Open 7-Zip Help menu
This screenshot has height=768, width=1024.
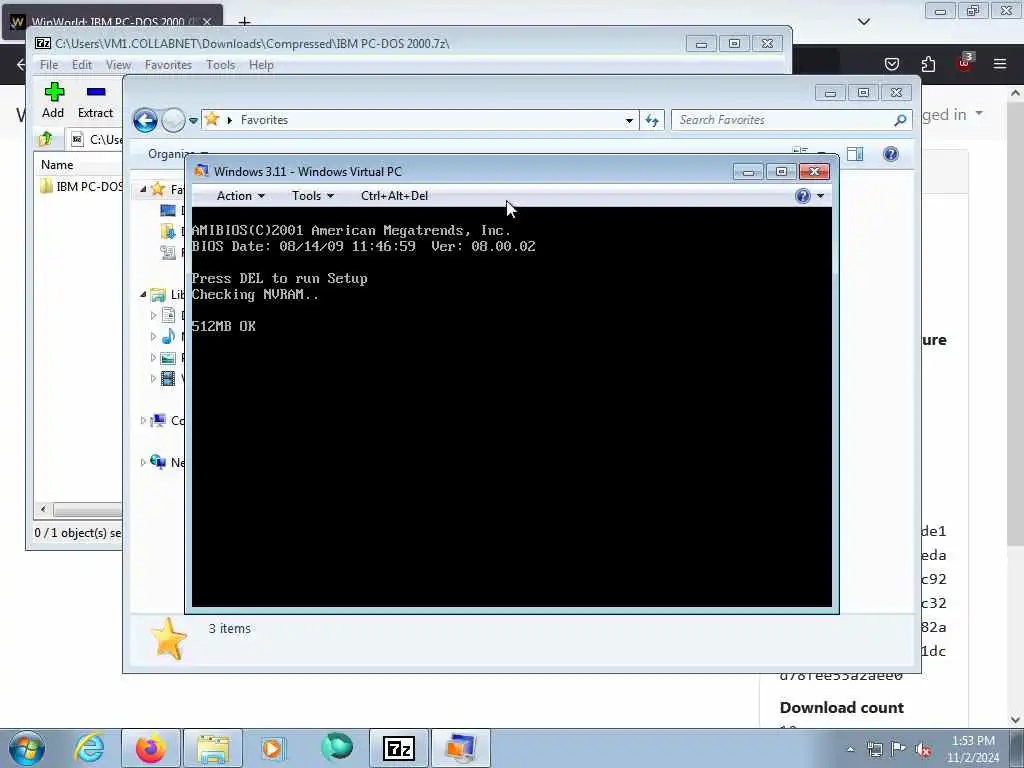261,65
